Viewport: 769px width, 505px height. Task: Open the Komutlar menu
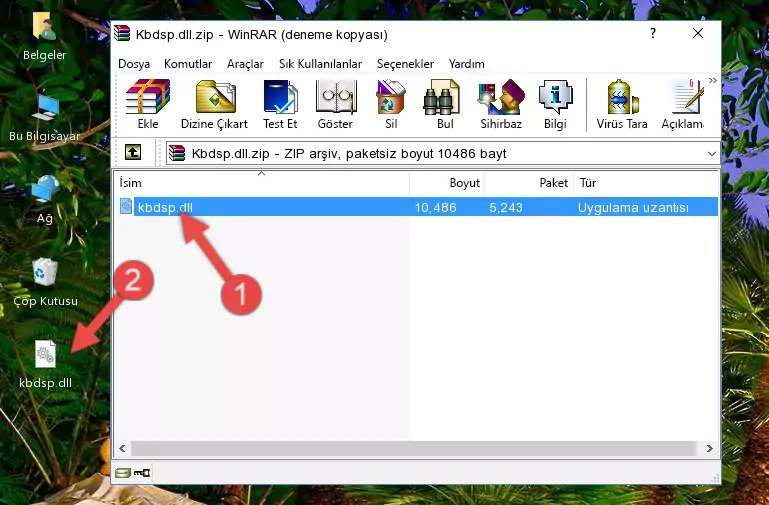[x=188, y=64]
